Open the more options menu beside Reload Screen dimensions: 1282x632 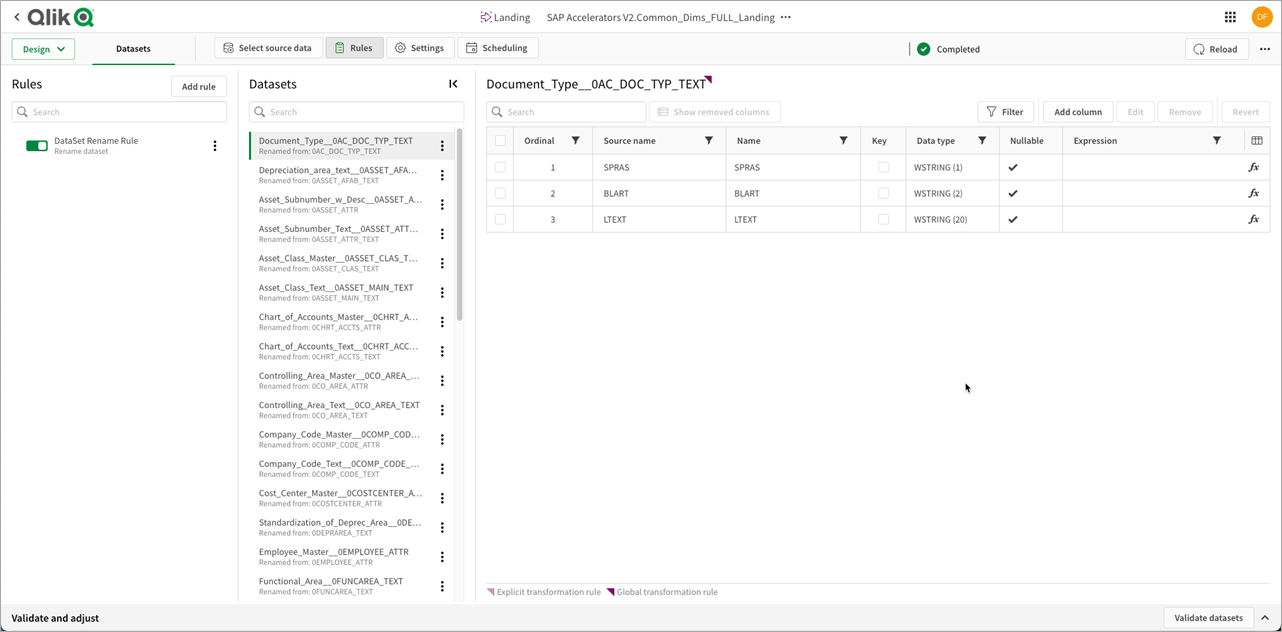(1265, 49)
